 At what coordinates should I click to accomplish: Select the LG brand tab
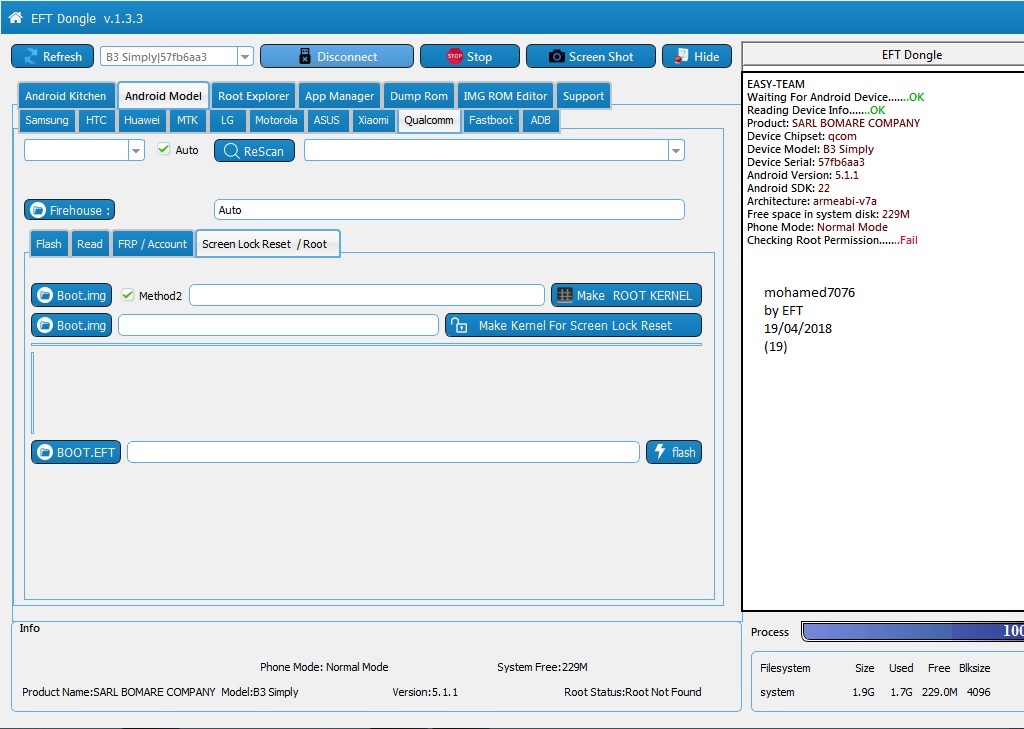coord(227,120)
